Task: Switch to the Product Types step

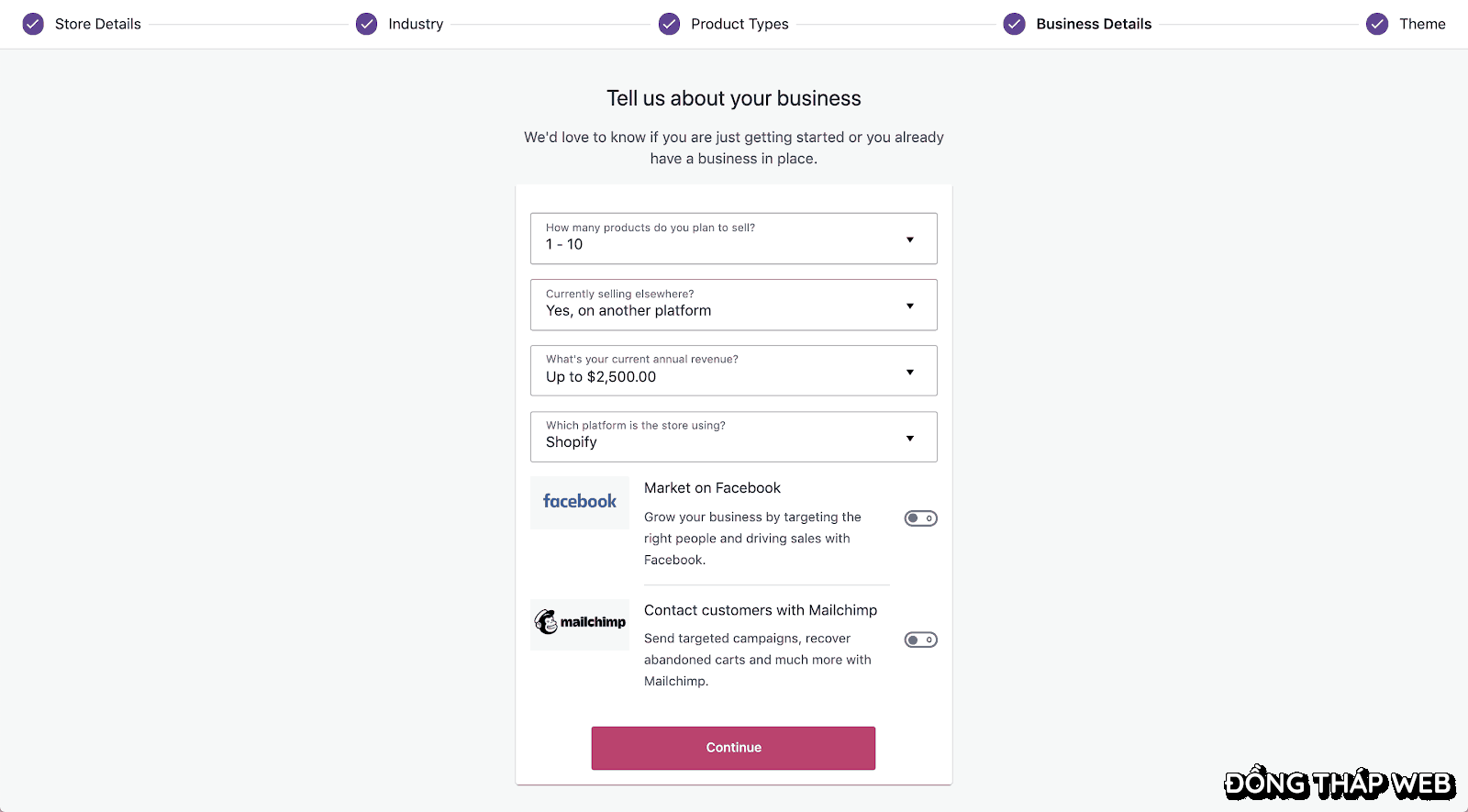Action: (x=740, y=24)
